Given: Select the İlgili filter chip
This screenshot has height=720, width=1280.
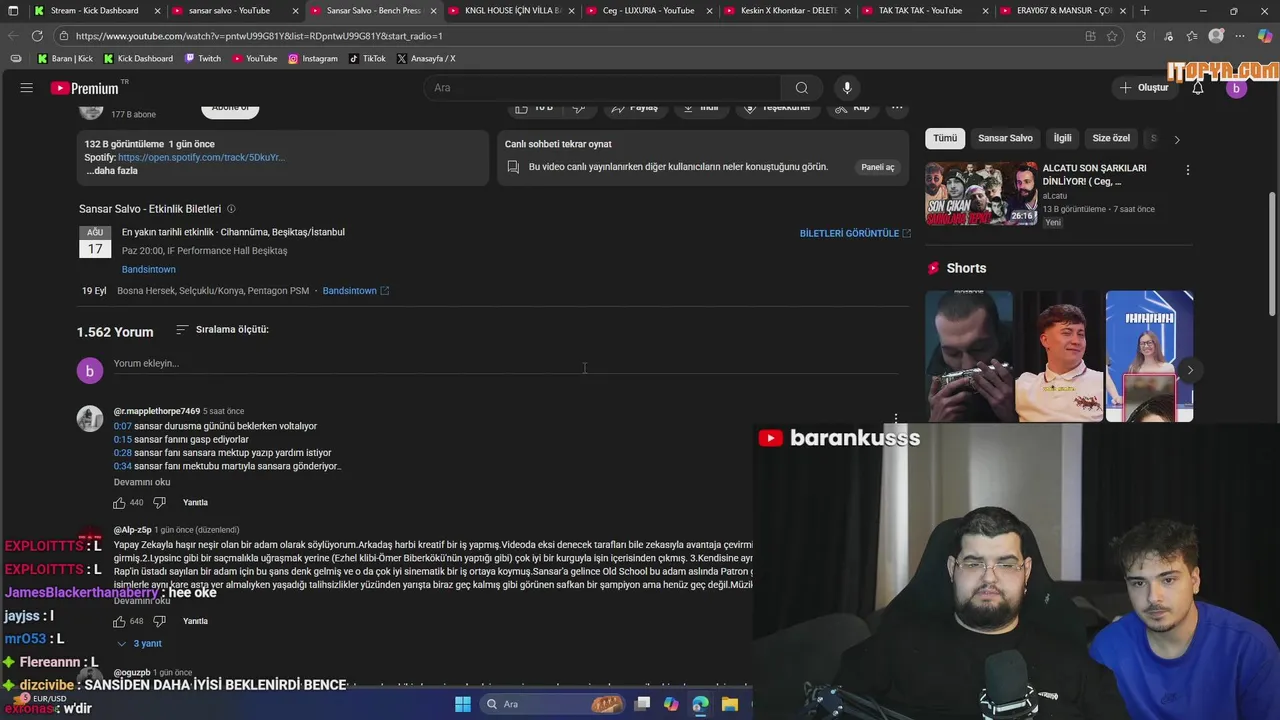Looking at the screenshot, I should (x=1062, y=138).
